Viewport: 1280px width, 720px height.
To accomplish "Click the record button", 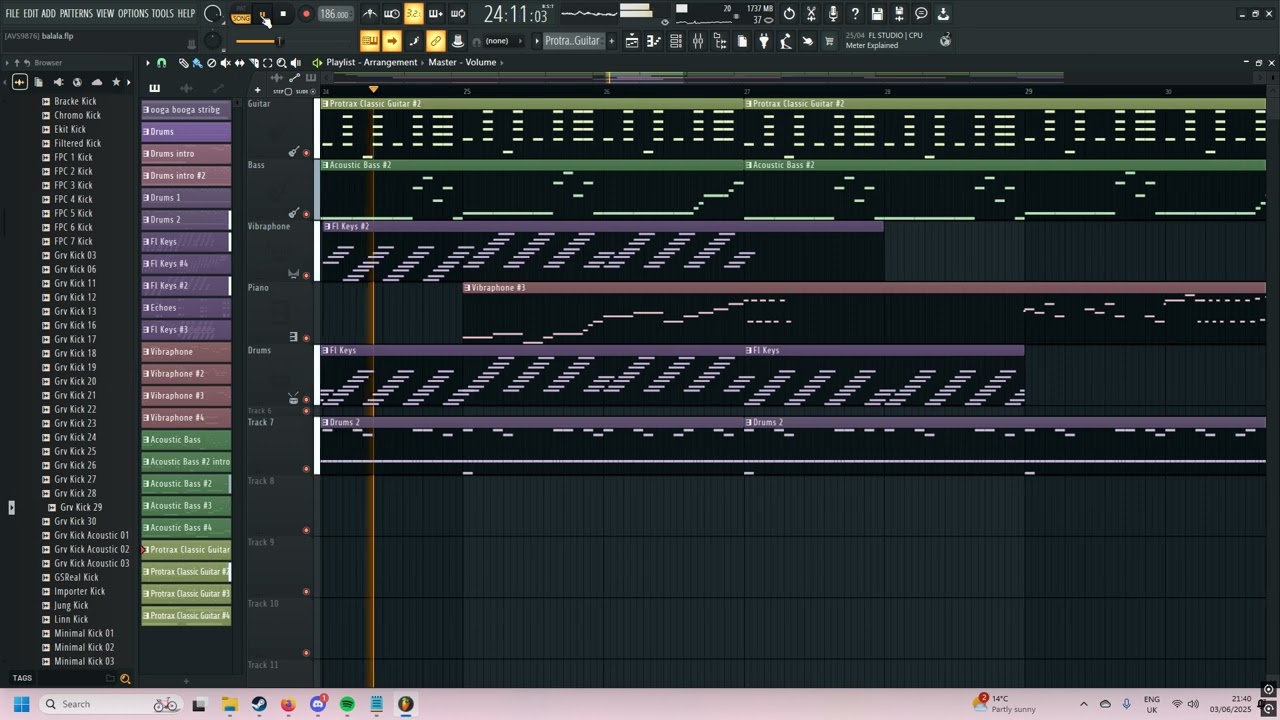I will [306, 14].
